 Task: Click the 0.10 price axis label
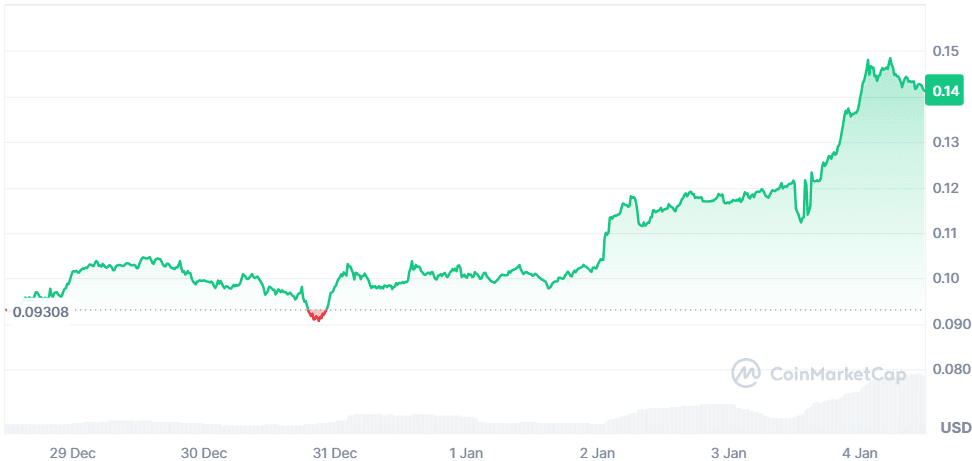[x=946, y=278]
